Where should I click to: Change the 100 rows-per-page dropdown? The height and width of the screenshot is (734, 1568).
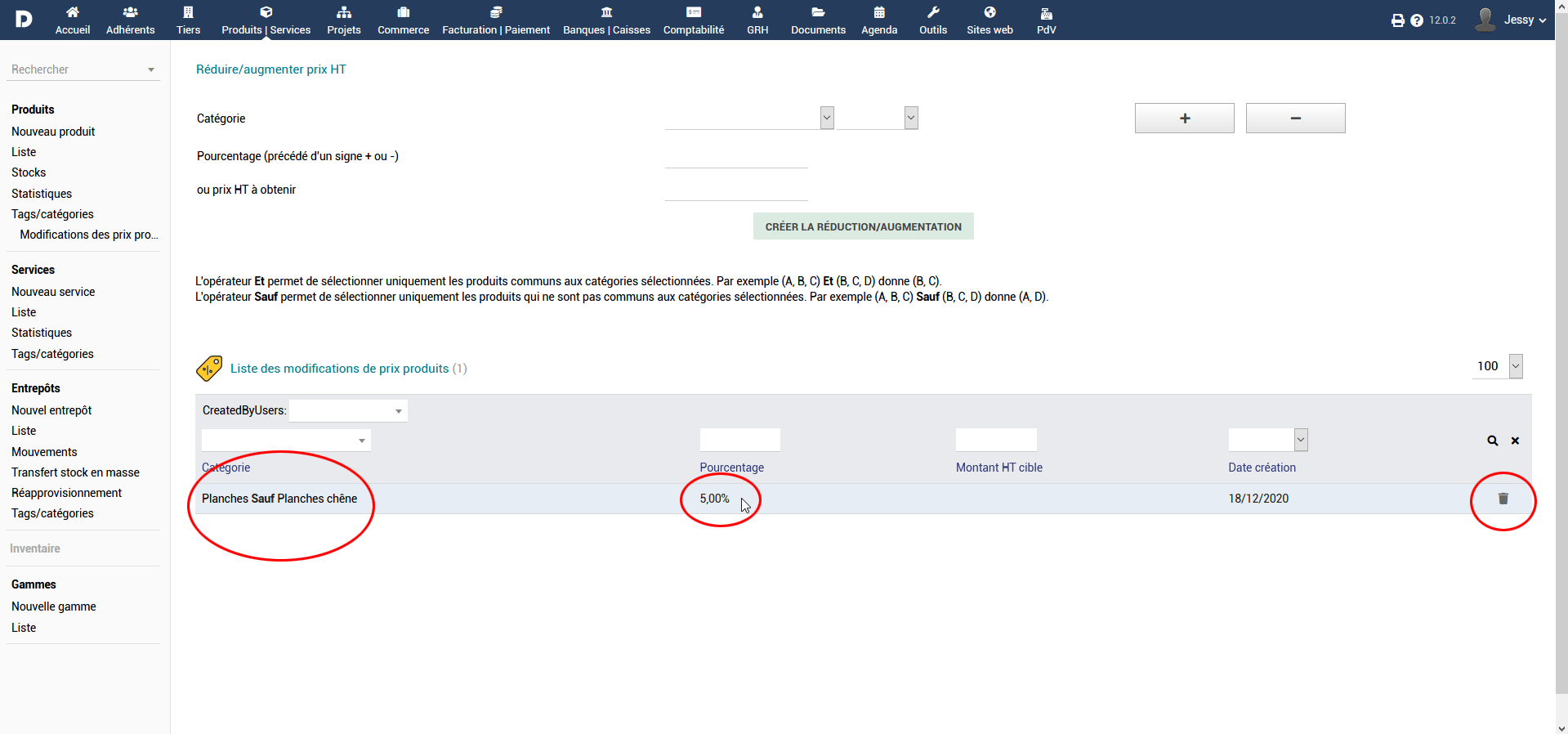pos(1515,366)
